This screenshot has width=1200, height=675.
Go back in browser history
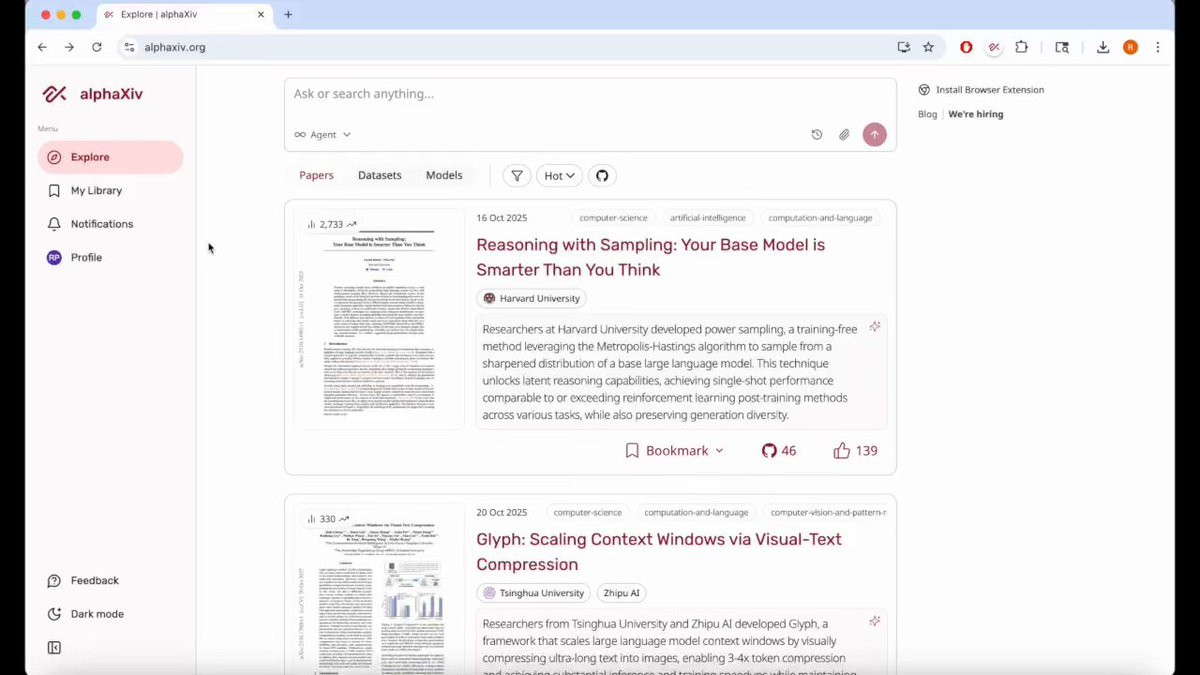(x=42, y=47)
